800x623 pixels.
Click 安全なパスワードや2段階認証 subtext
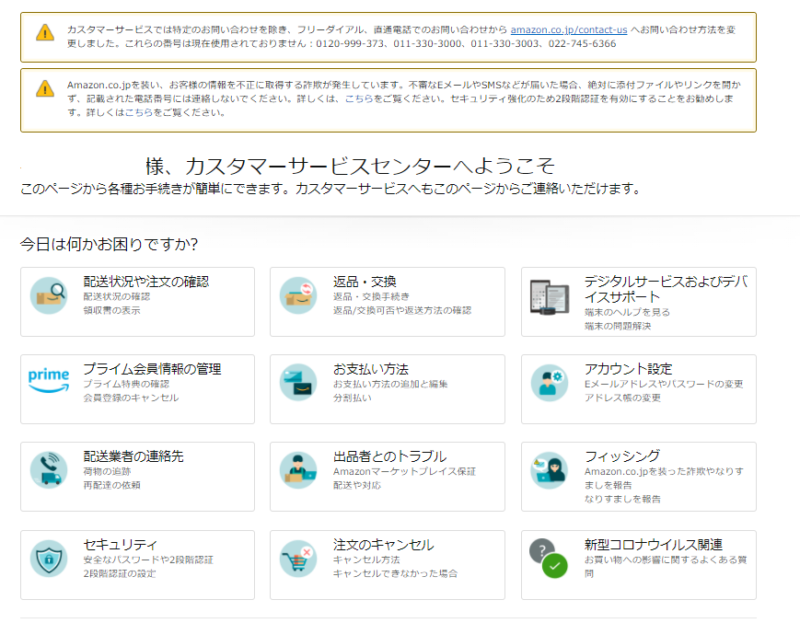(x=148, y=559)
